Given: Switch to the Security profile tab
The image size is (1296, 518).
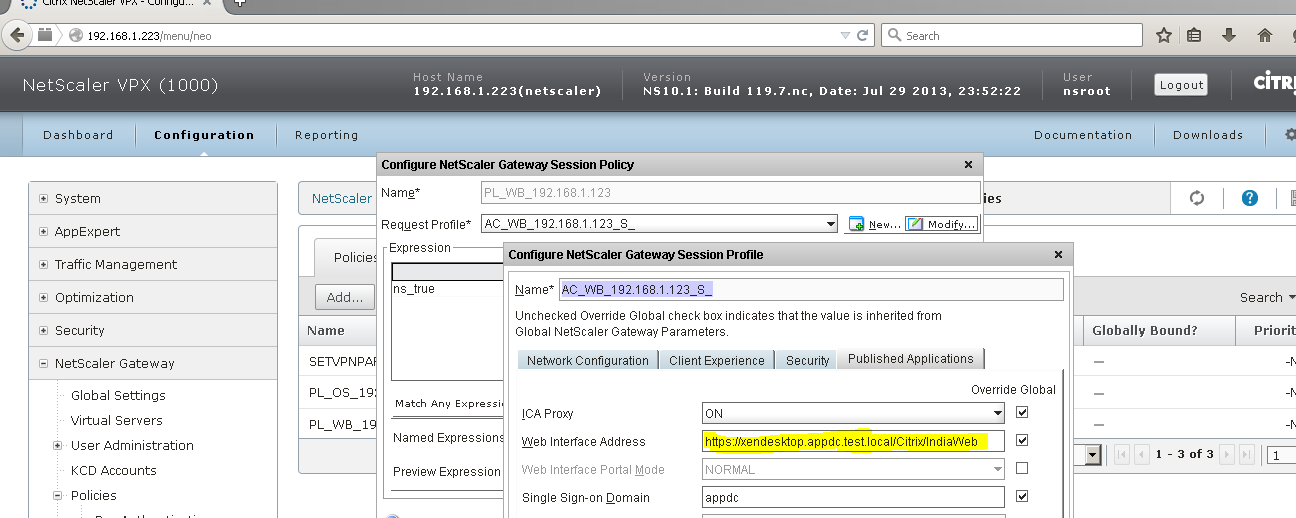Looking at the screenshot, I should coord(808,360).
